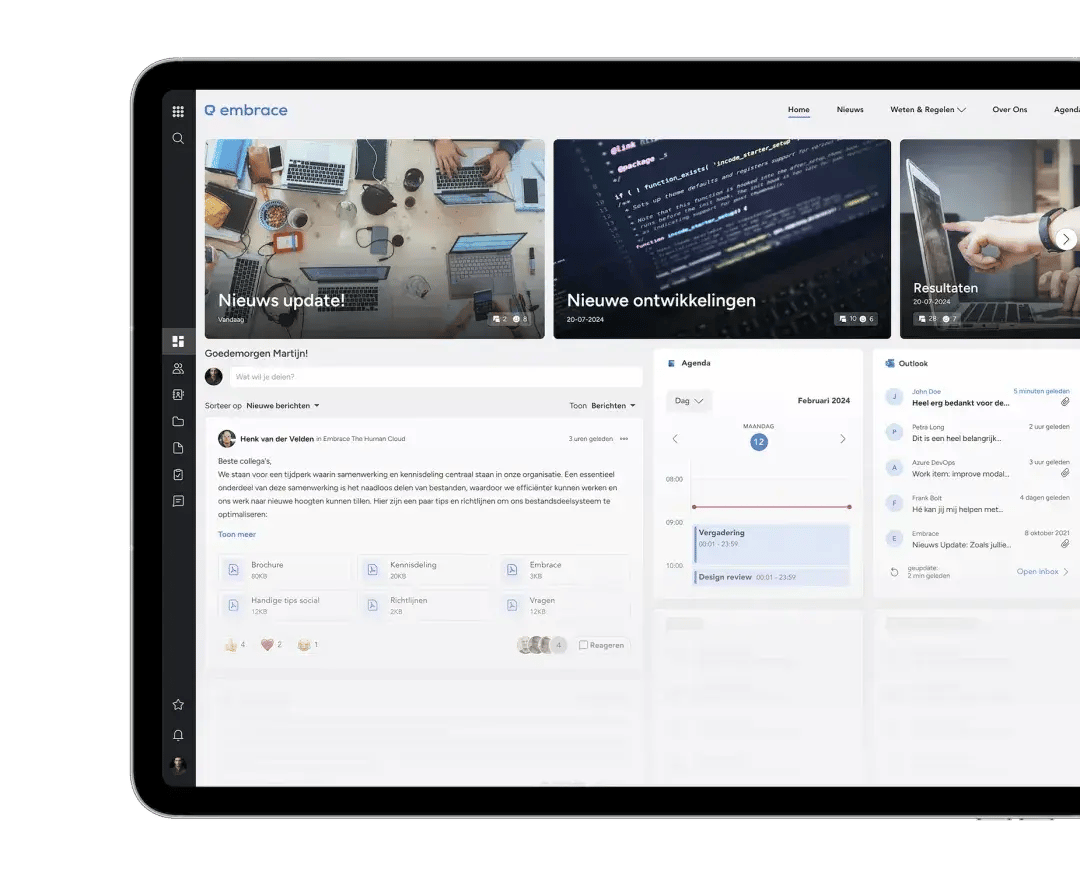Open the Dag view dropdown in Agenda
The height and width of the screenshot is (875, 1080).
click(689, 401)
